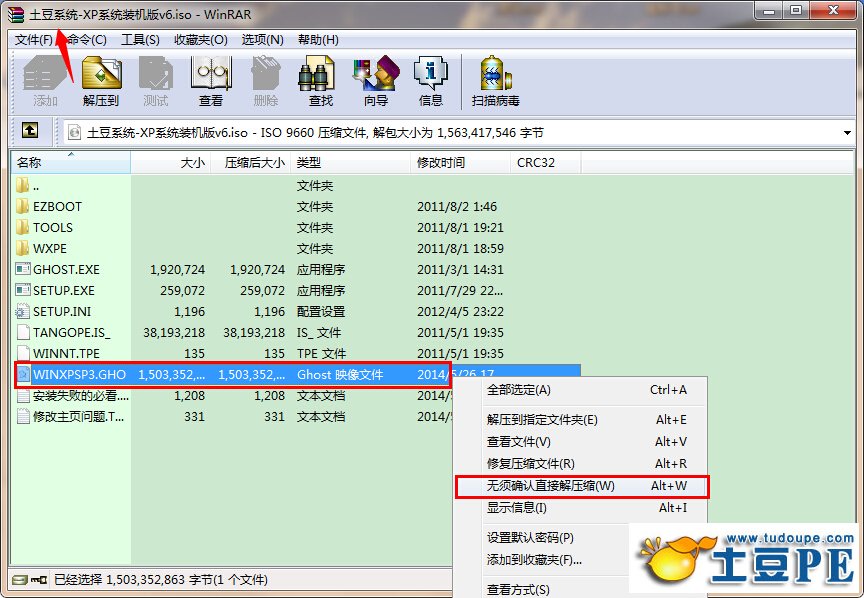Open the 文件(F) menu
The height and width of the screenshot is (598, 864).
(x=34, y=40)
